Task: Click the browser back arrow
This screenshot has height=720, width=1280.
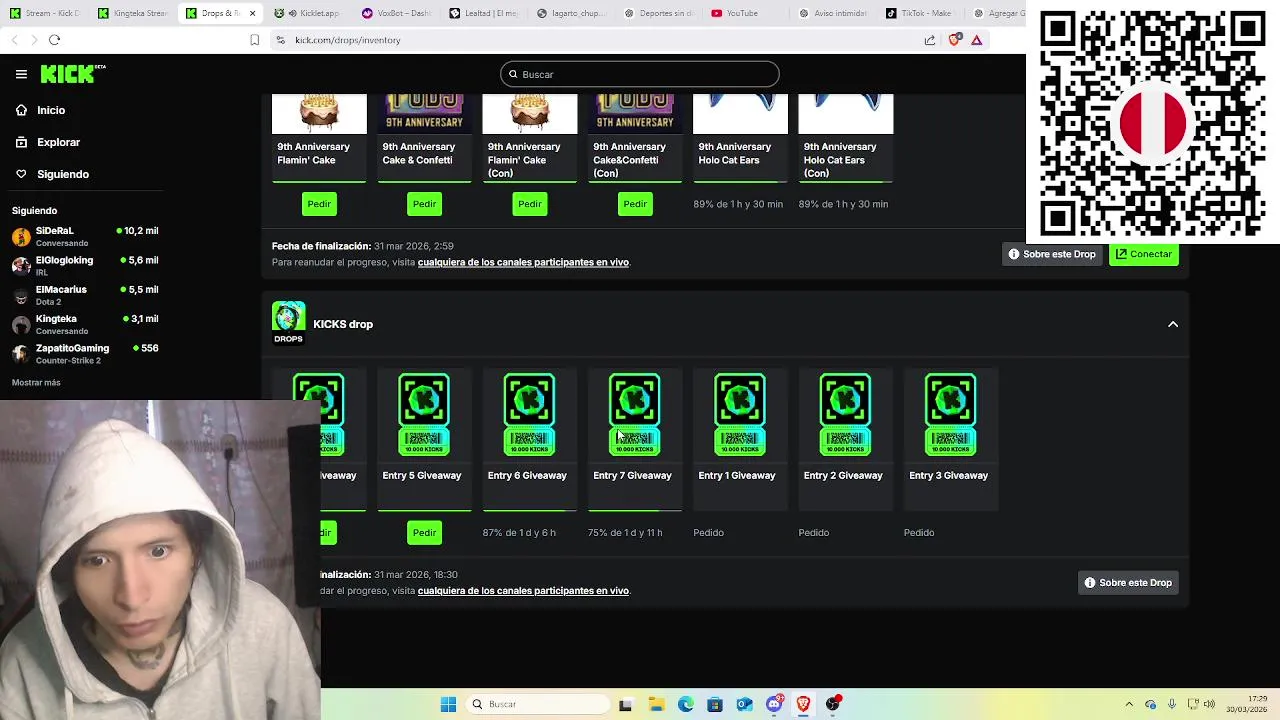Action: [14, 40]
